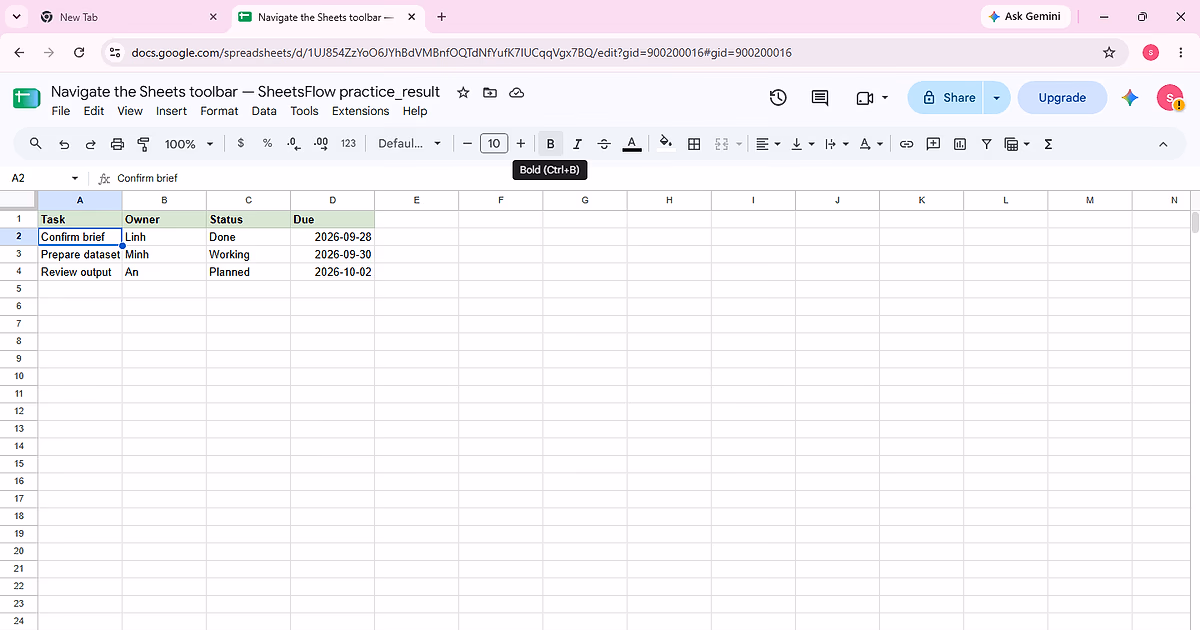The height and width of the screenshot is (630, 1200).
Task: Insert a comment from toolbar
Action: [933, 144]
